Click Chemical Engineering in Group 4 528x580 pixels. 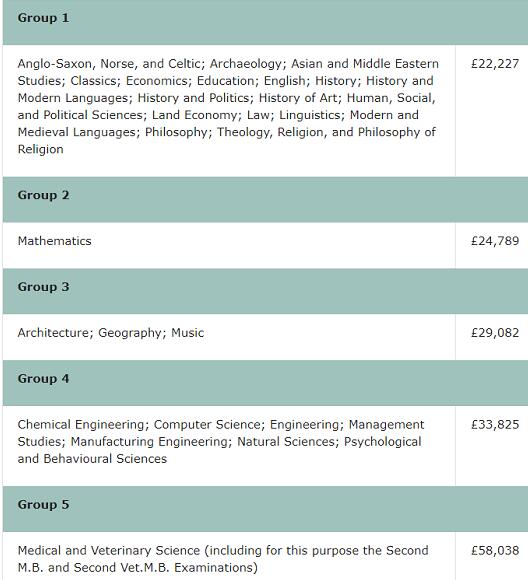[81, 425]
